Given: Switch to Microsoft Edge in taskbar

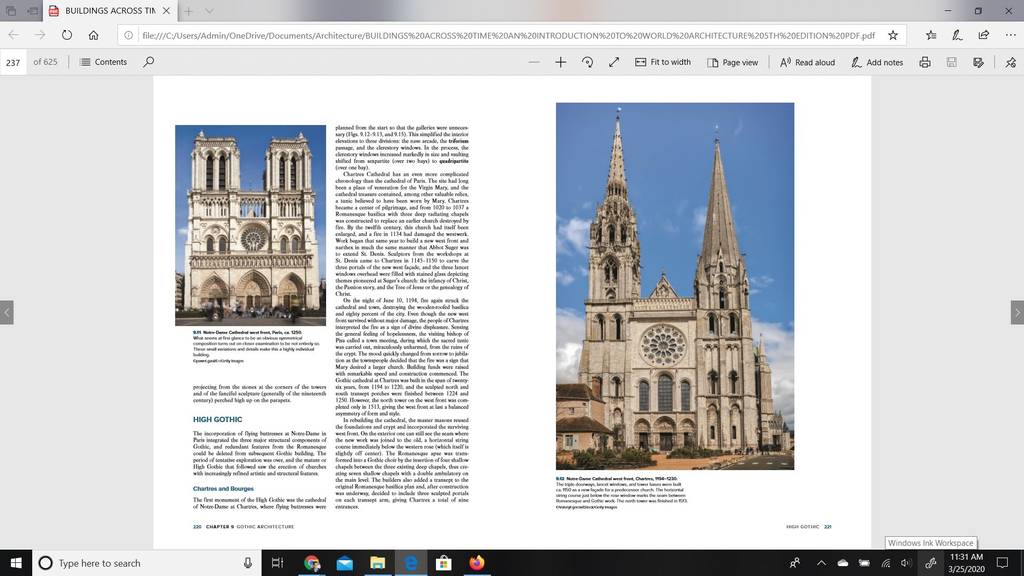Looking at the screenshot, I should click(411, 563).
